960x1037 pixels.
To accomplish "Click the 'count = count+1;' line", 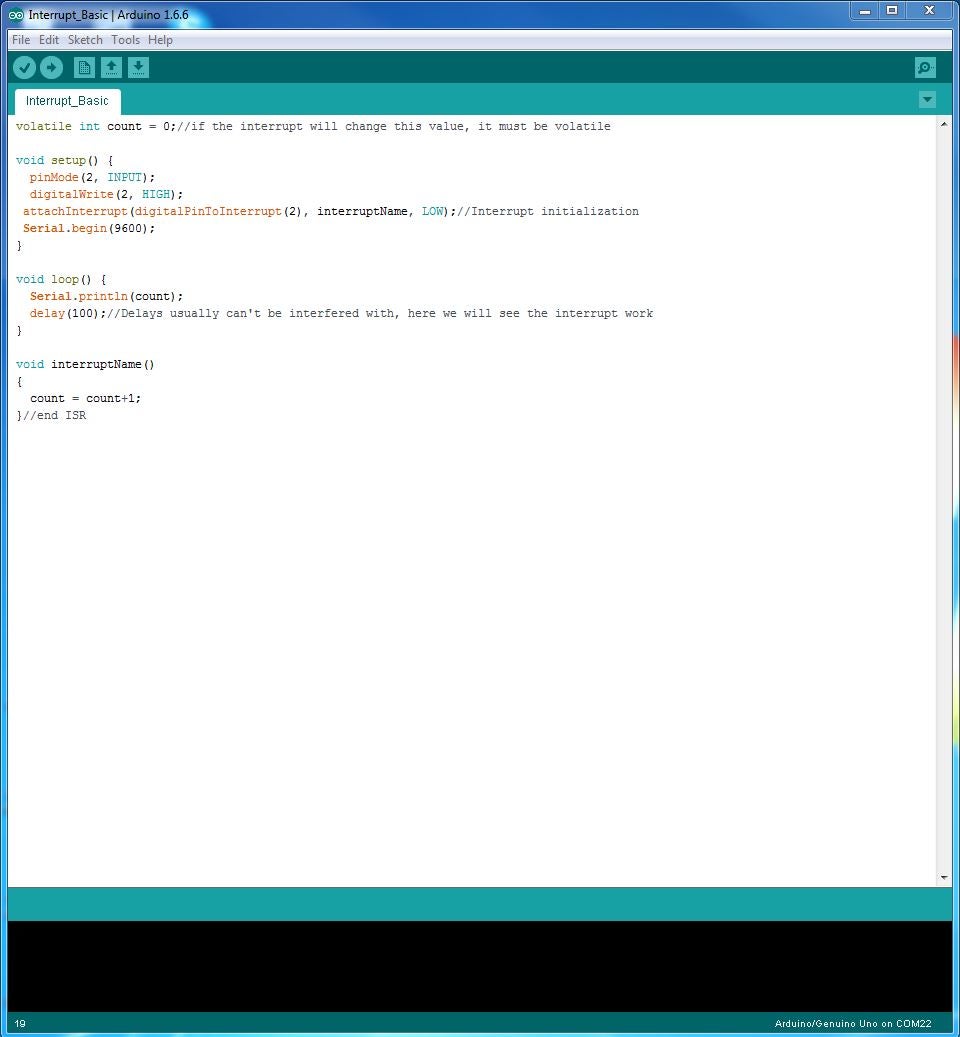I will [85, 399].
